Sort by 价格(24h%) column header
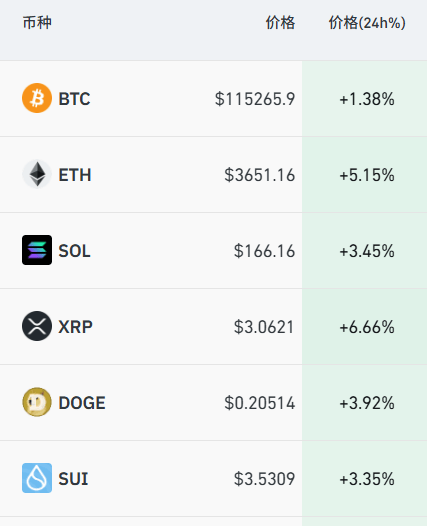This screenshot has height=526, width=427. (x=367, y=23)
